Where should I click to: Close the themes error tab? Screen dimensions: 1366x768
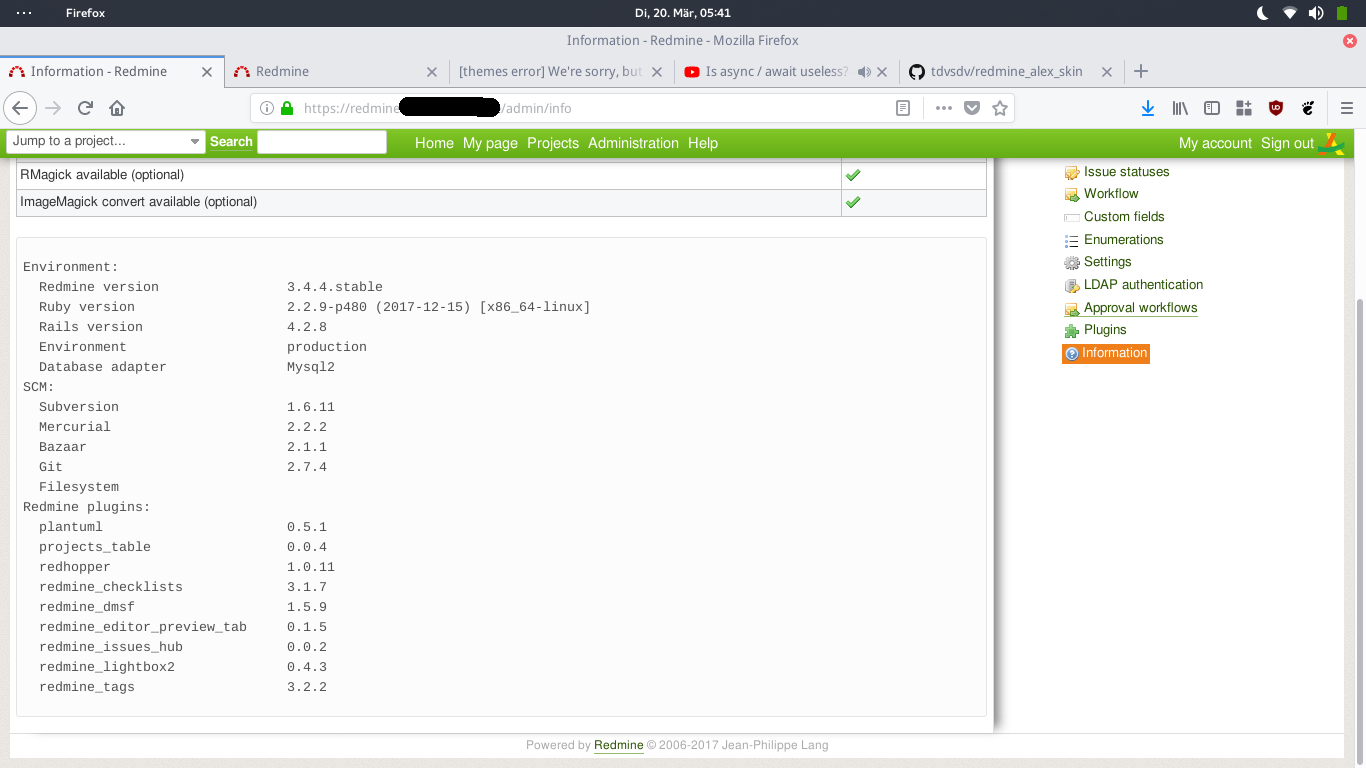pos(657,72)
